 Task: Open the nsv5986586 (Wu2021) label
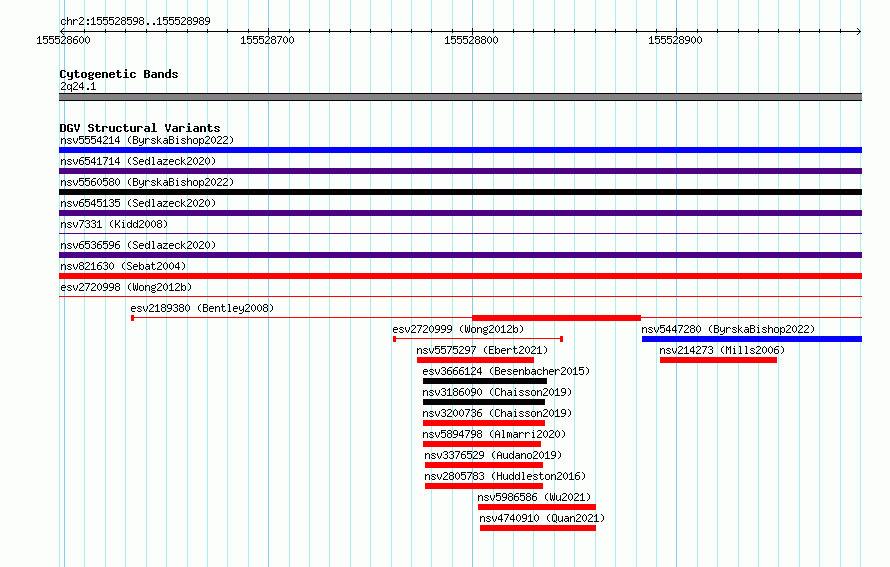(534, 497)
